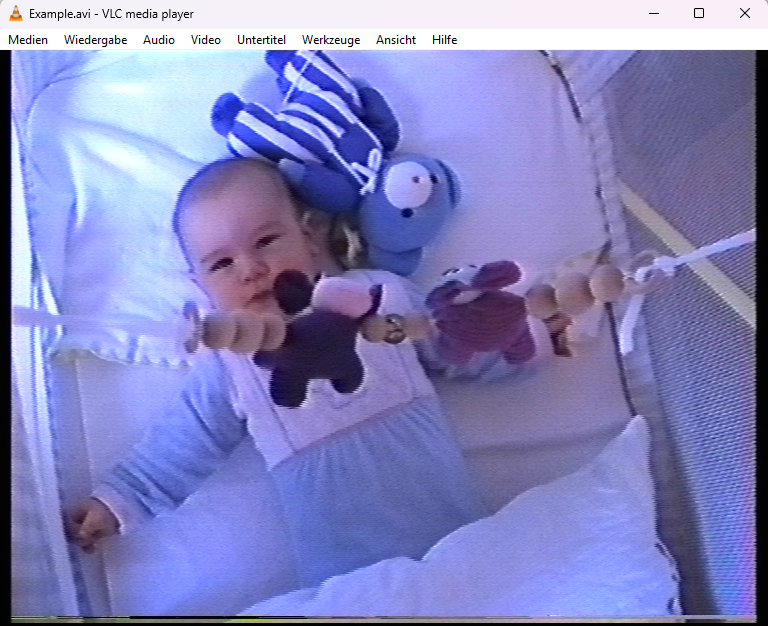This screenshot has height=626, width=768.
Task: Close the VLC media player window
Action: (x=744, y=13)
